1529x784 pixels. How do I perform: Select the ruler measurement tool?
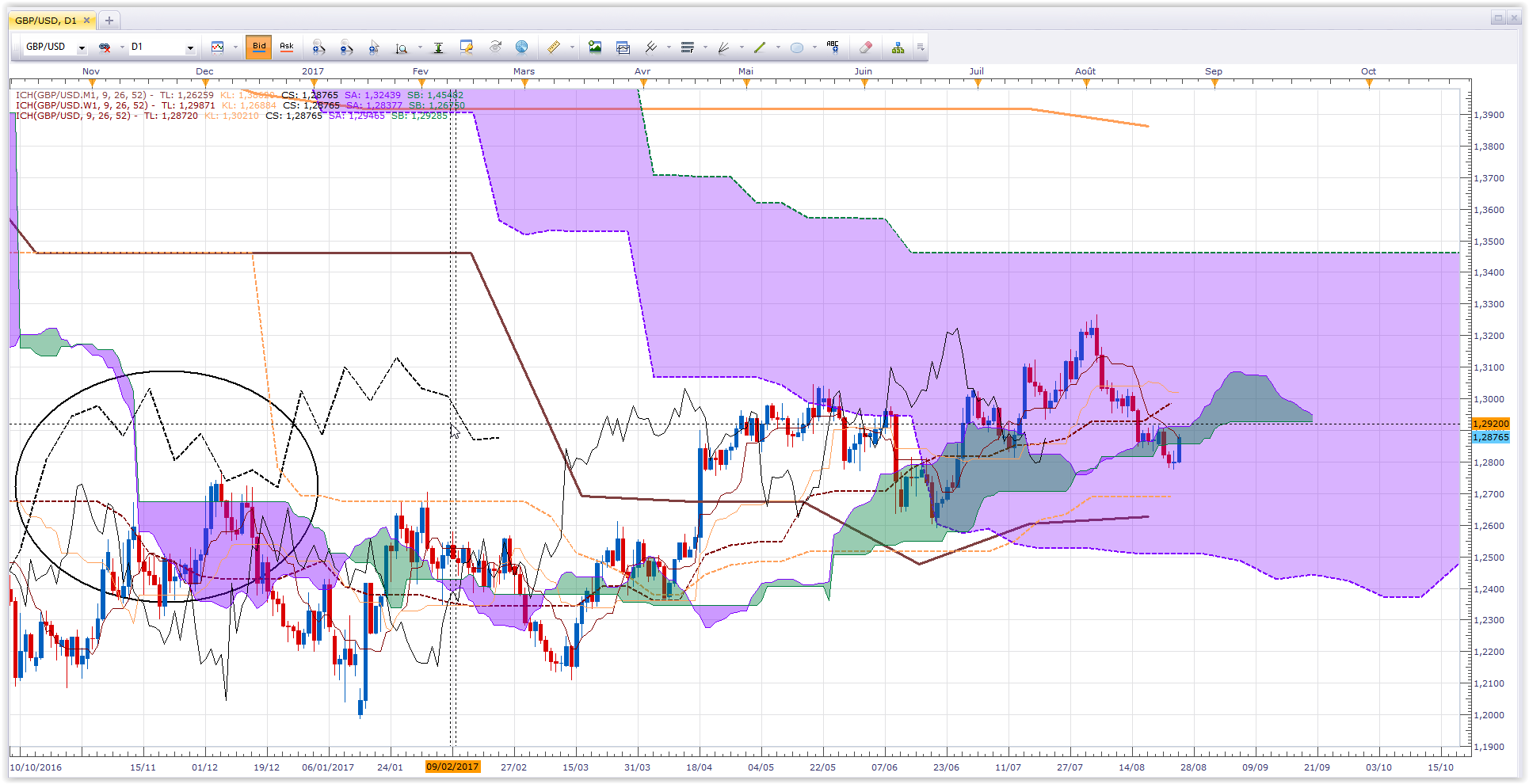pos(554,48)
